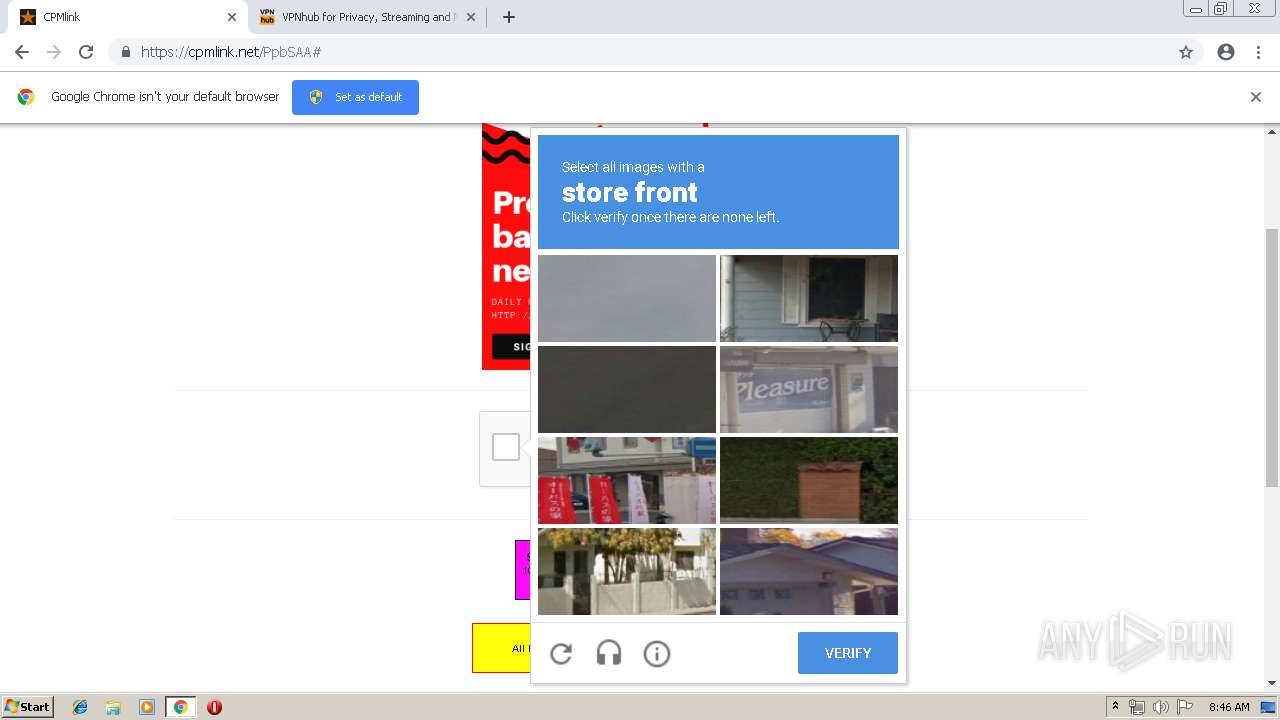1280x720 pixels.
Task: Open captcha help info icon
Action: click(657, 654)
